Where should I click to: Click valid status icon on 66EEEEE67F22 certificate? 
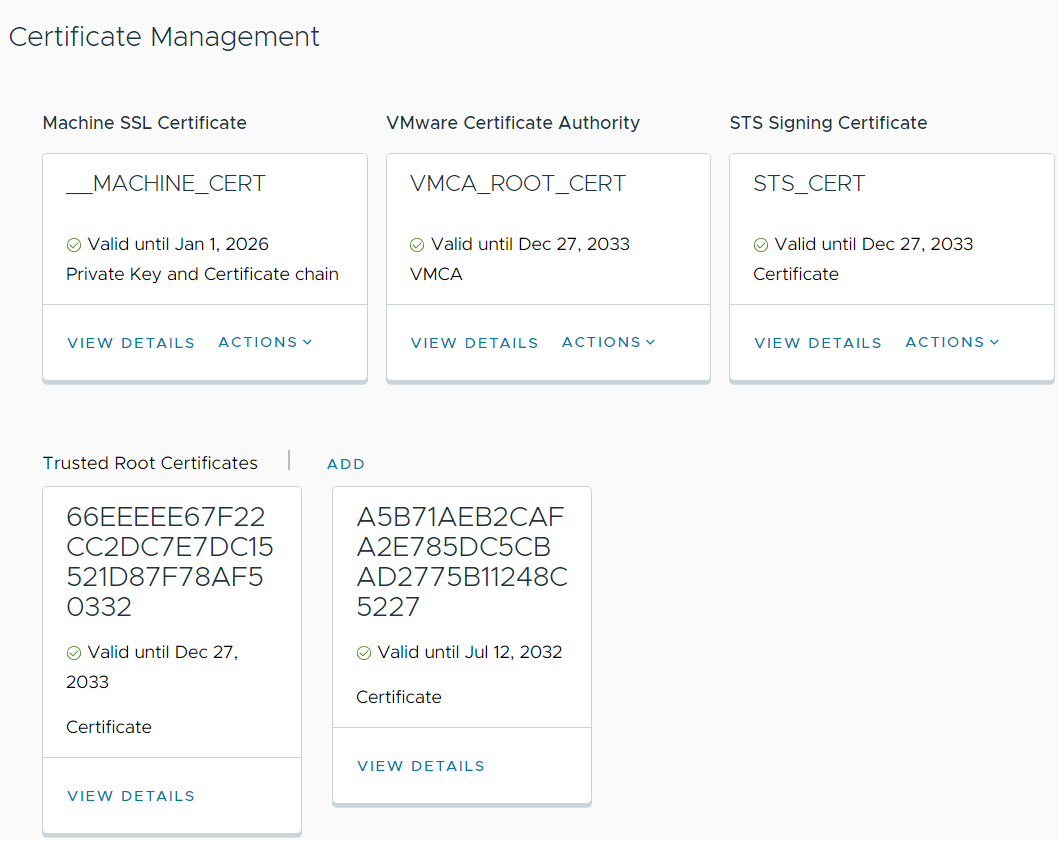coord(74,653)
